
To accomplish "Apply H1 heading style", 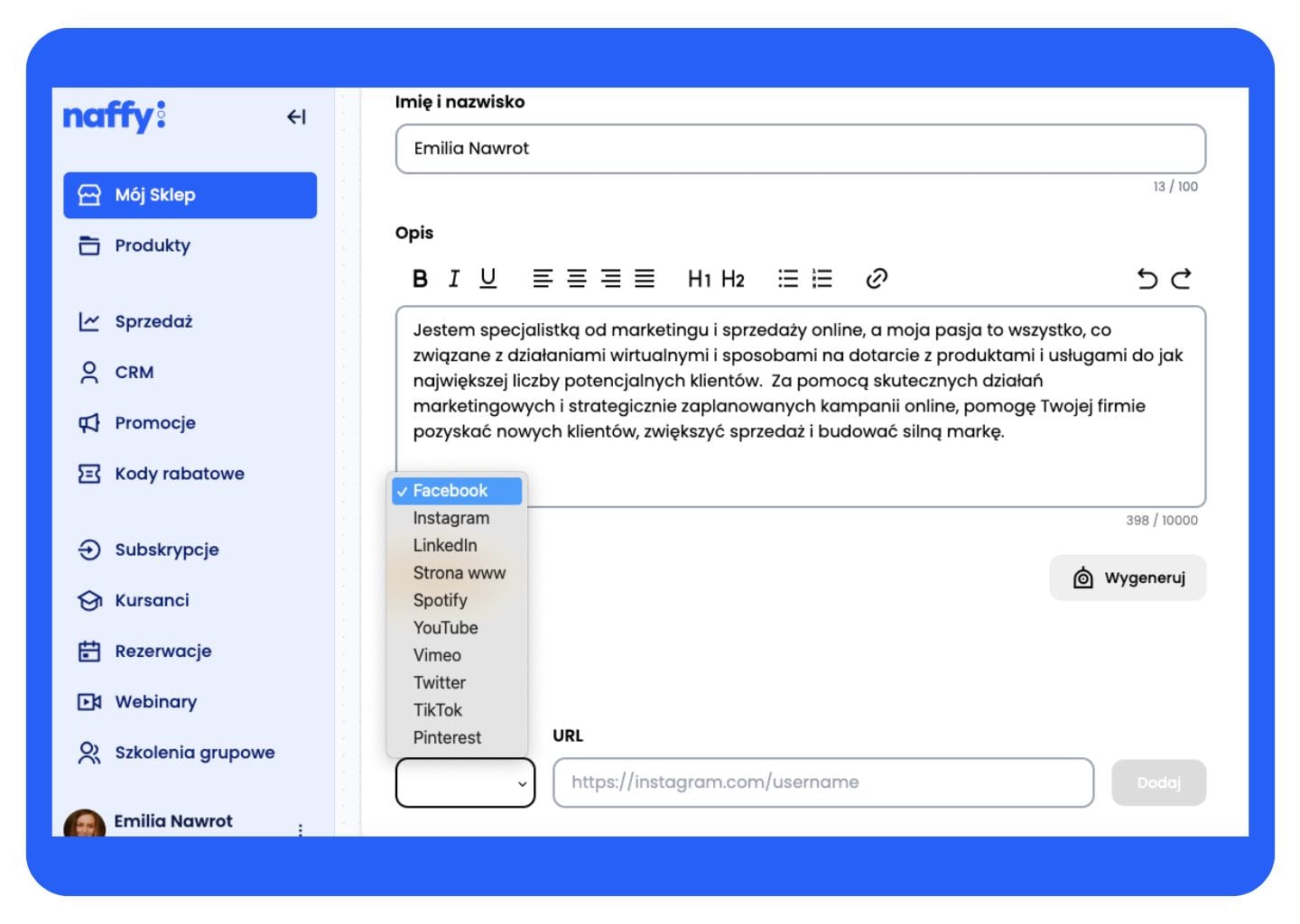I will click(700, 279).
